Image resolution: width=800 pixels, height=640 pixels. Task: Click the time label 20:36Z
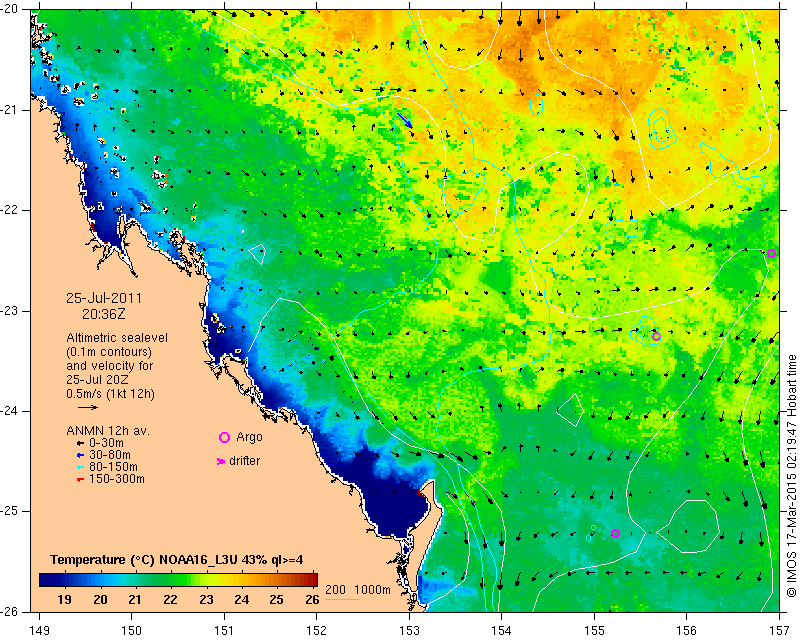[x=104, y=314]
